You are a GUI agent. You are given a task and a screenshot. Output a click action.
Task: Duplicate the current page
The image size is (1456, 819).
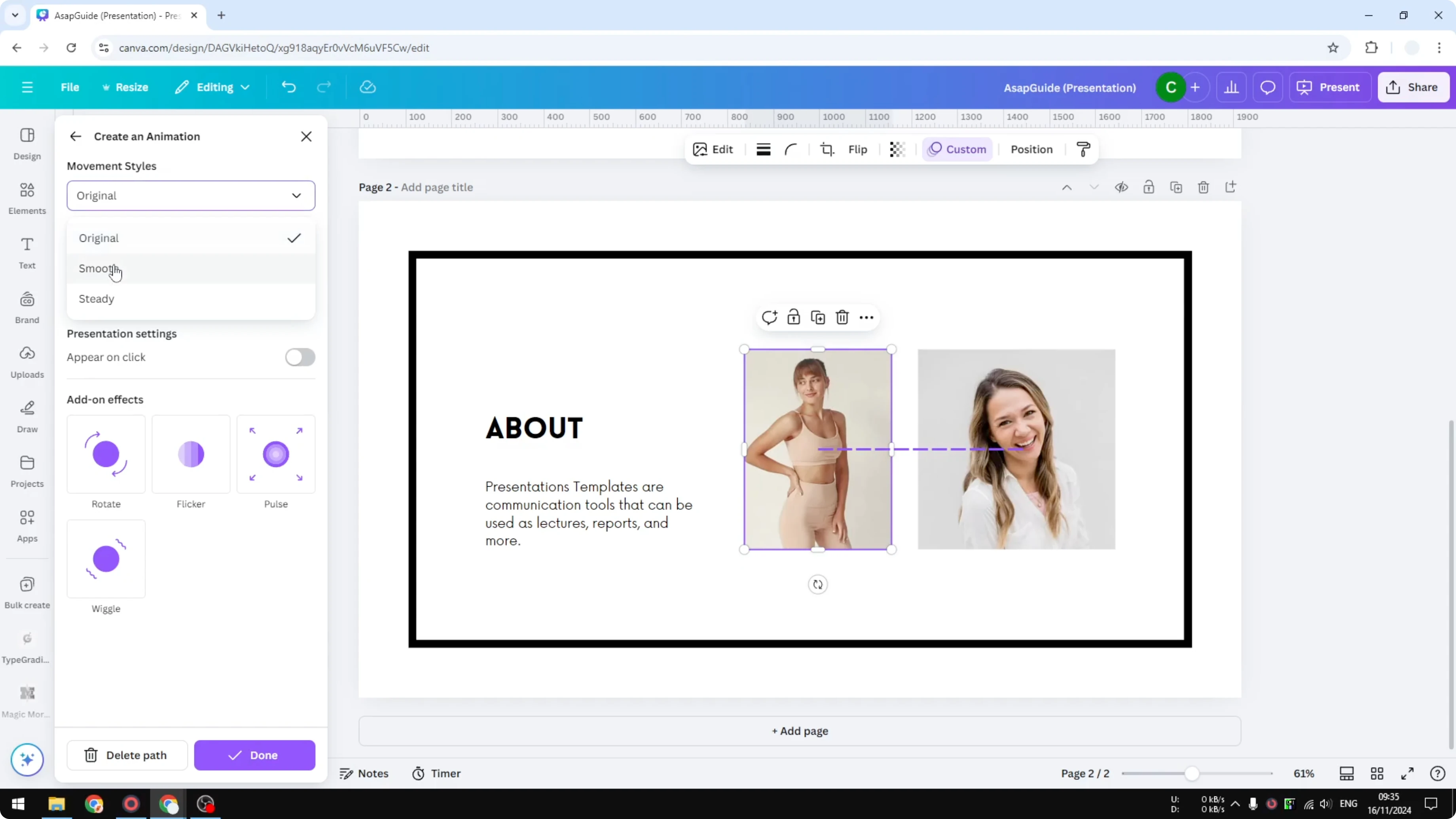[1176, 187]
